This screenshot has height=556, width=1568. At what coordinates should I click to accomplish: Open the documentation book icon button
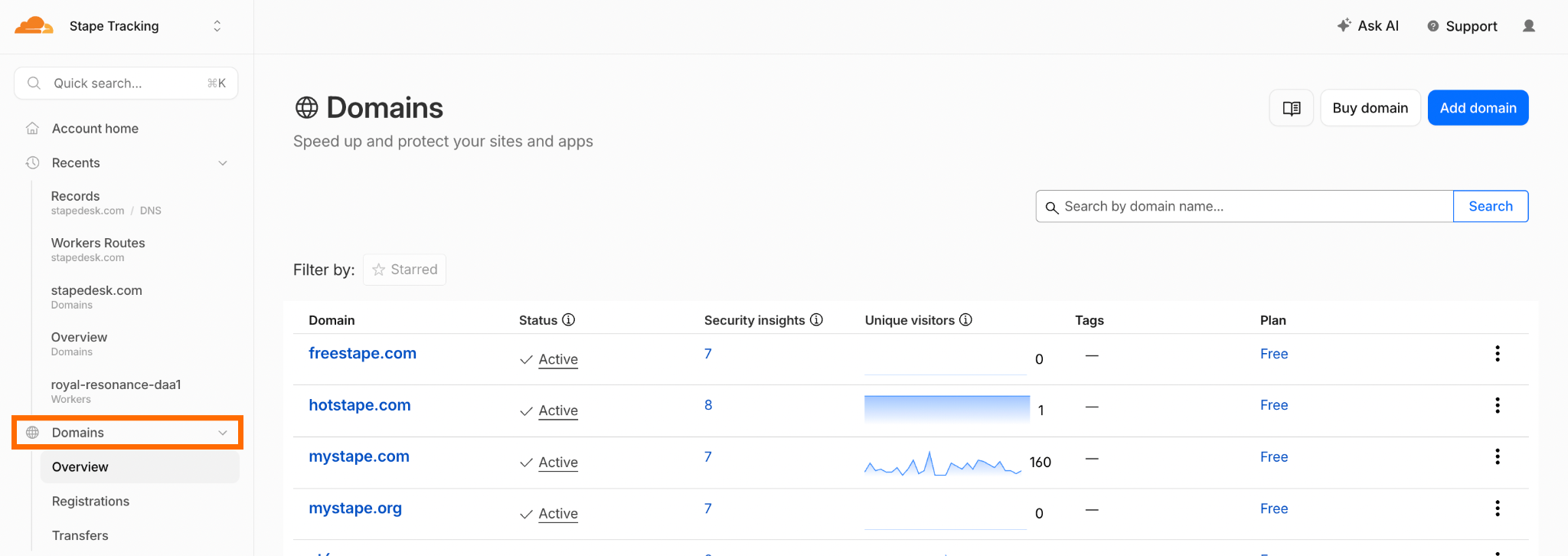pyautogui.click(x=1292, y=108)
